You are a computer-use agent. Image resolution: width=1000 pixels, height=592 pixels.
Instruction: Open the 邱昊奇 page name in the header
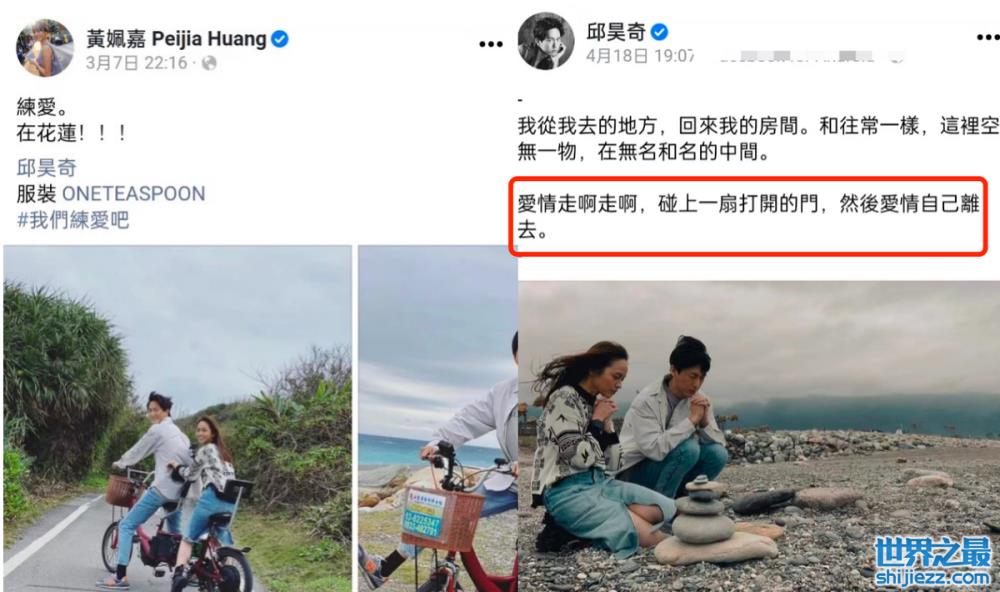coord(616,31)
